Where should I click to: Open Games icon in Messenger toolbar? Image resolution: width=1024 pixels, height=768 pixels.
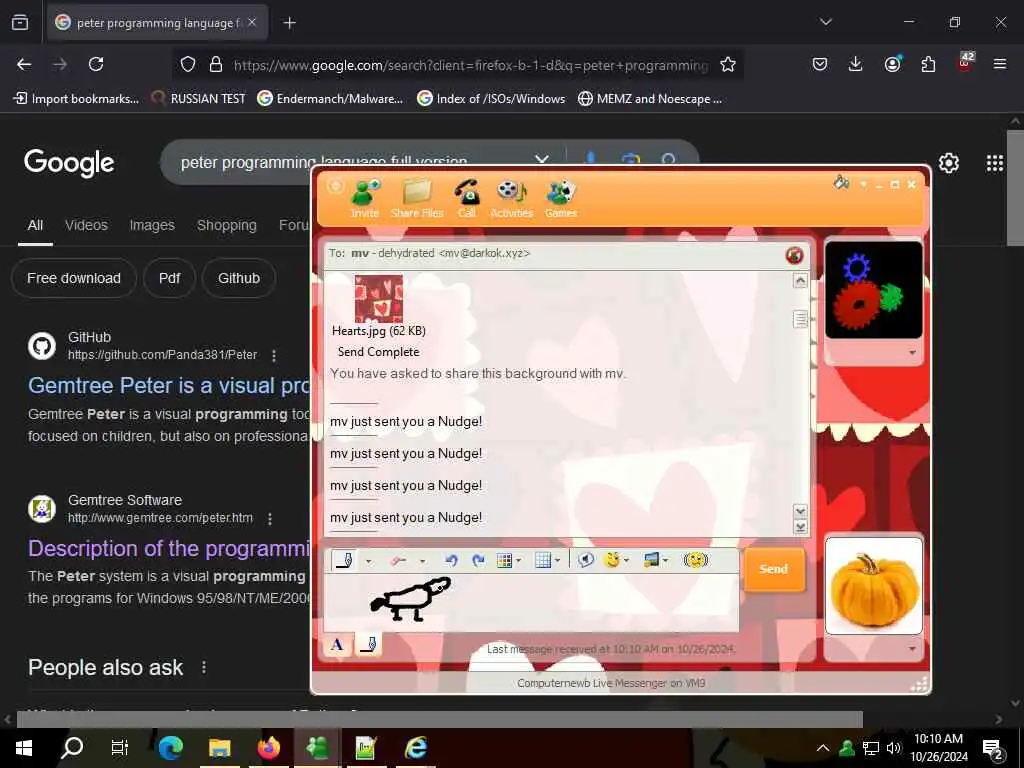click(x=560, y=198)
